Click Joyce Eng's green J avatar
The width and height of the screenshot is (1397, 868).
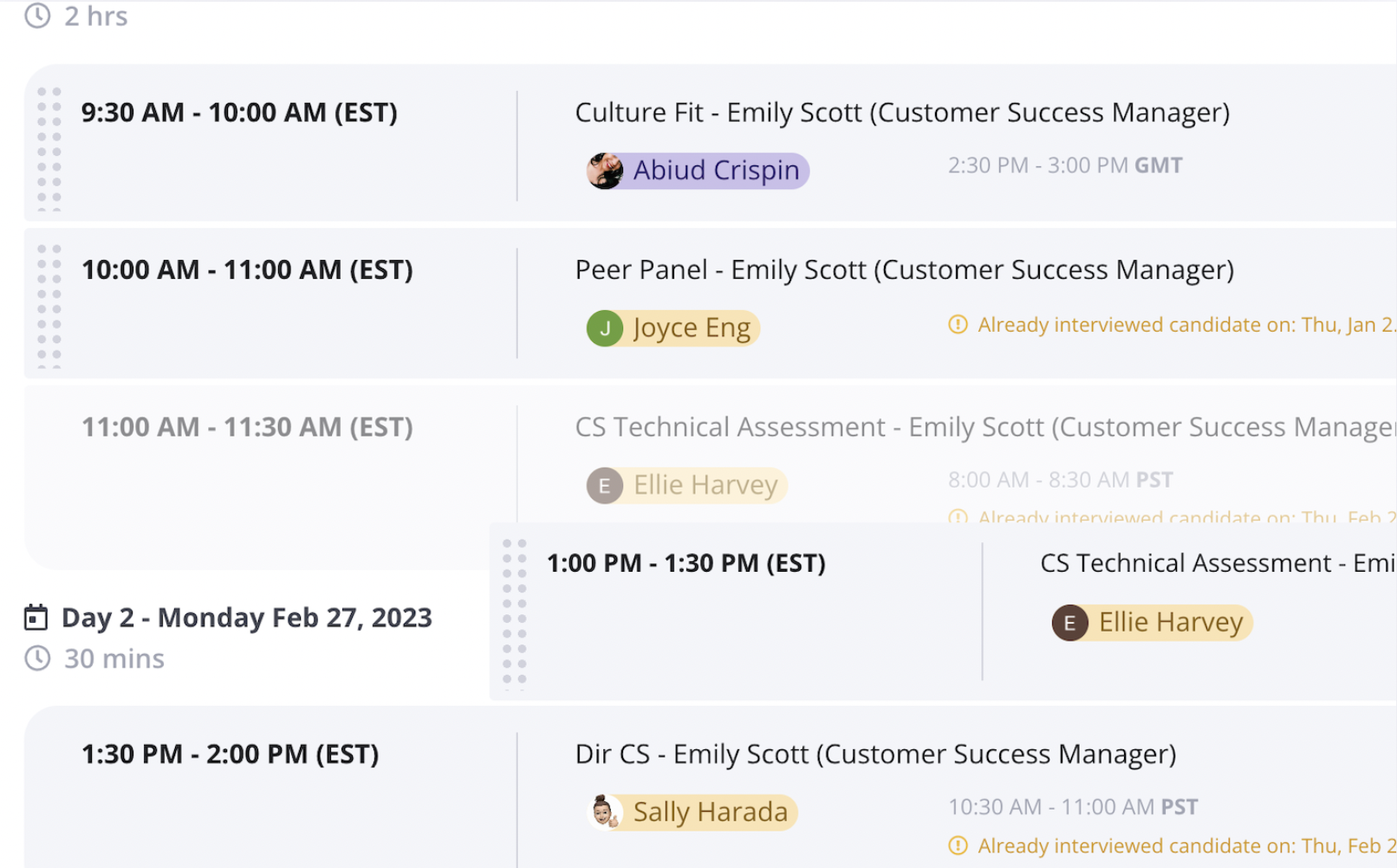click(605, 328)
